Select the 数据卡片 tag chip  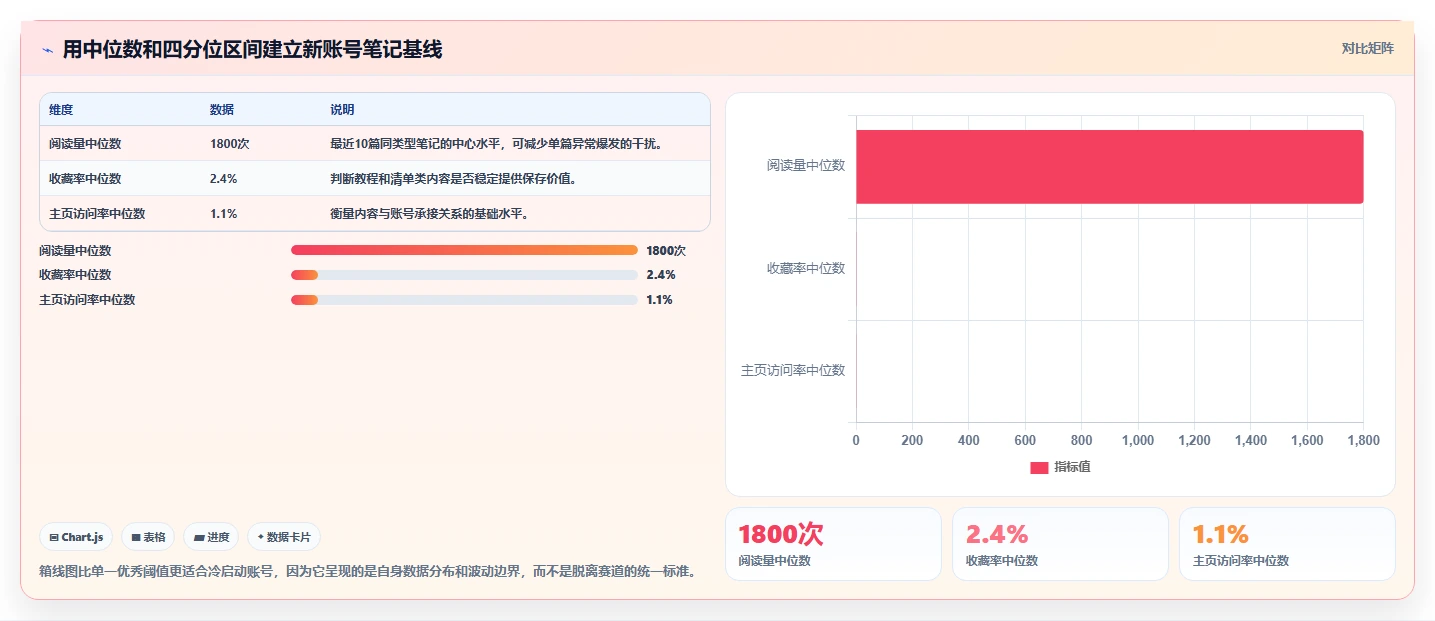(284, 537)
